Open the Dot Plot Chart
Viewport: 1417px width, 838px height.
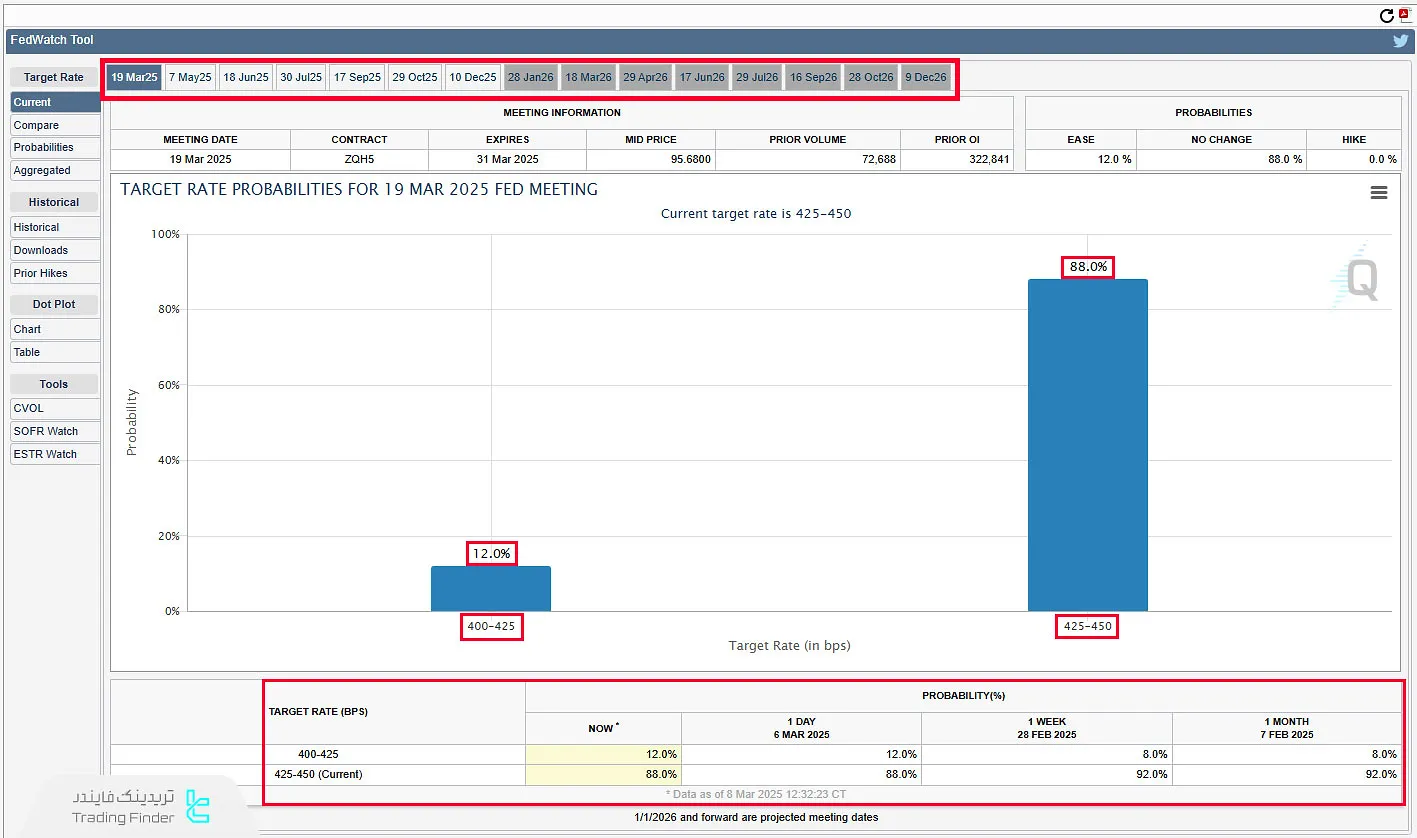[55, 329]
